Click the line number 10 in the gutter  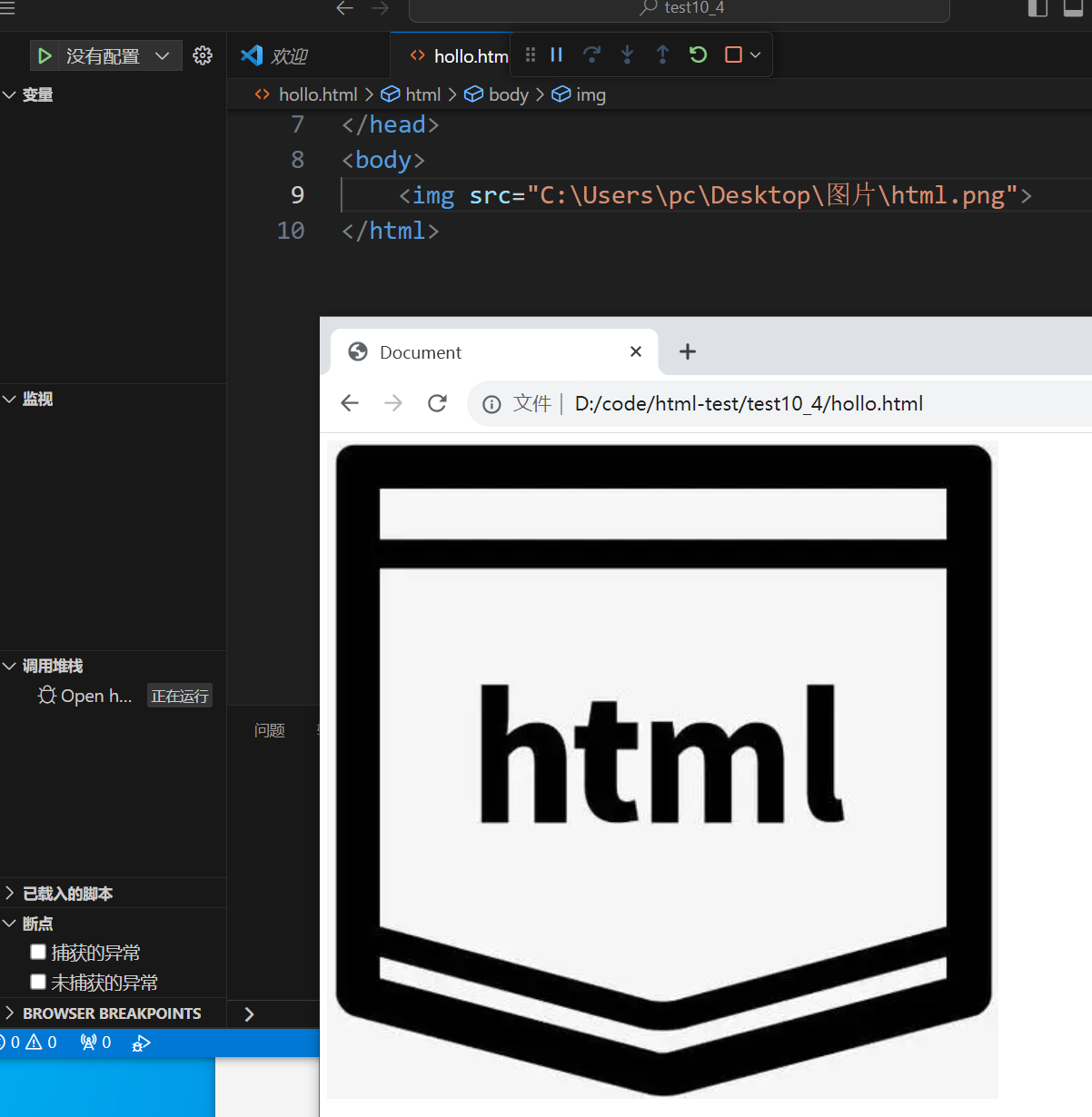[x=291, y=231]
